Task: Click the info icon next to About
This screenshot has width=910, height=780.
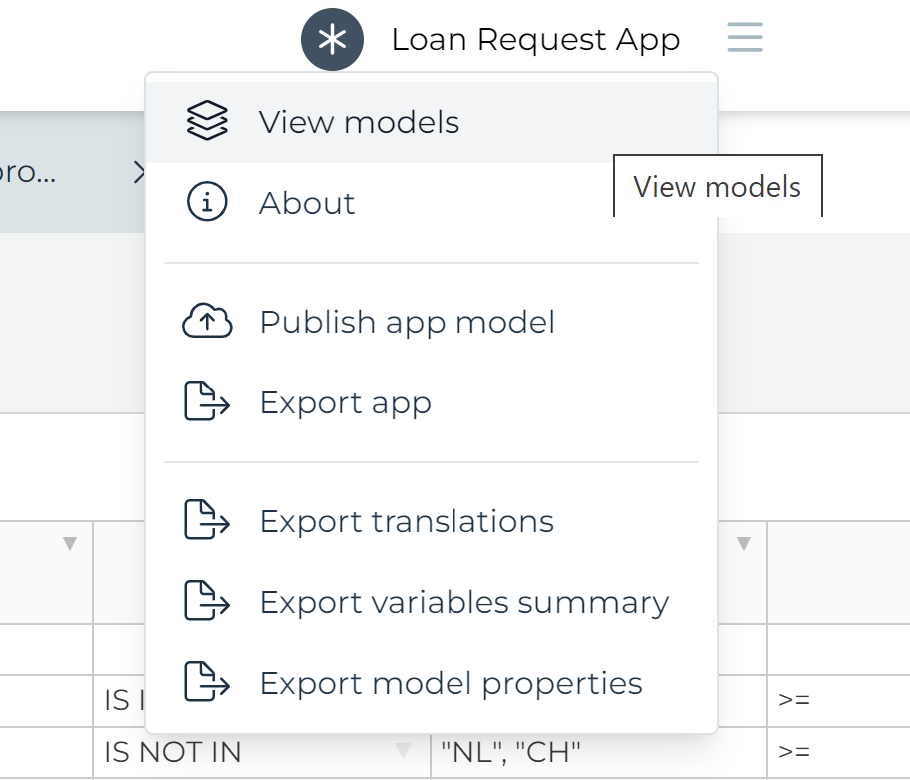Action: [x=206, y=203]
